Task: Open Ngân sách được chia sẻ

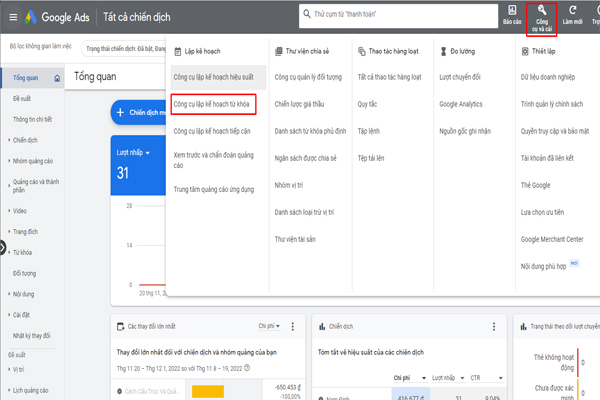Action: (x=305, y=158)
